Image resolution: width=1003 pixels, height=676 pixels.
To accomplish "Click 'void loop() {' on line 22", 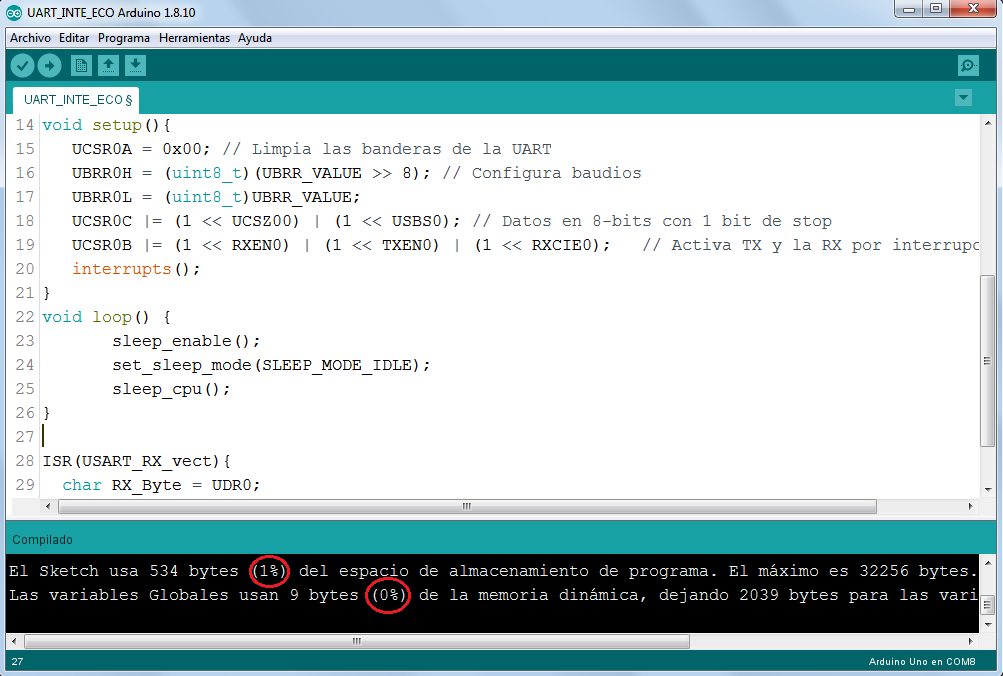I will pos(106,317).
